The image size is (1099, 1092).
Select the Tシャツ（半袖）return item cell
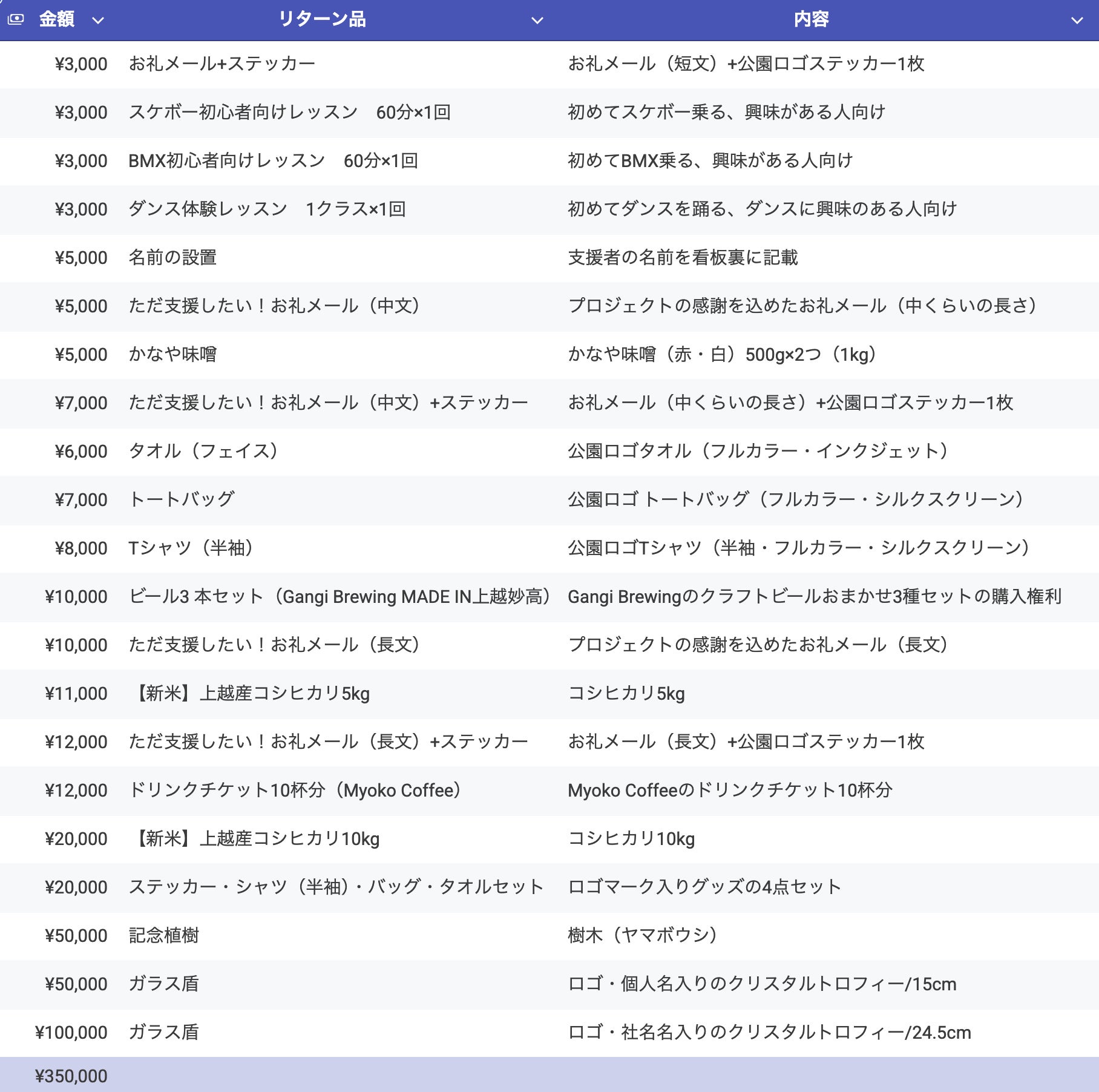click(x=191, y=548)
